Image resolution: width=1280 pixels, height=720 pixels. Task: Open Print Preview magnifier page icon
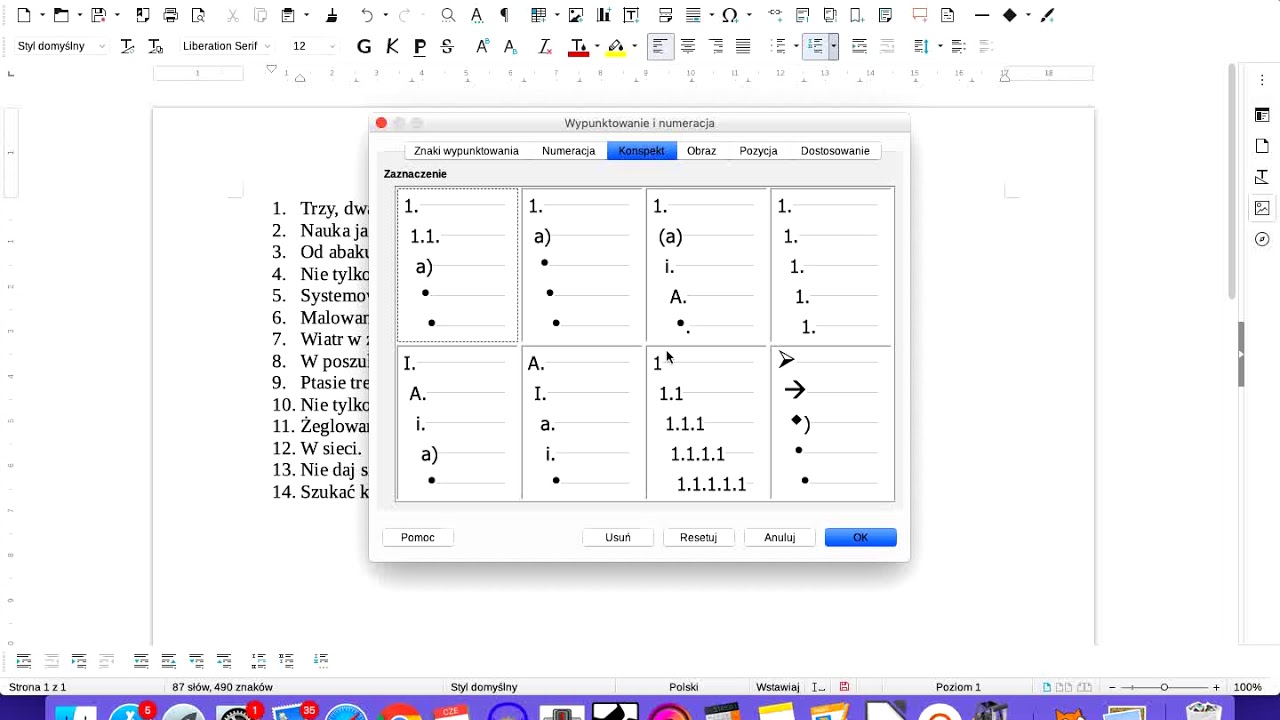198,15
